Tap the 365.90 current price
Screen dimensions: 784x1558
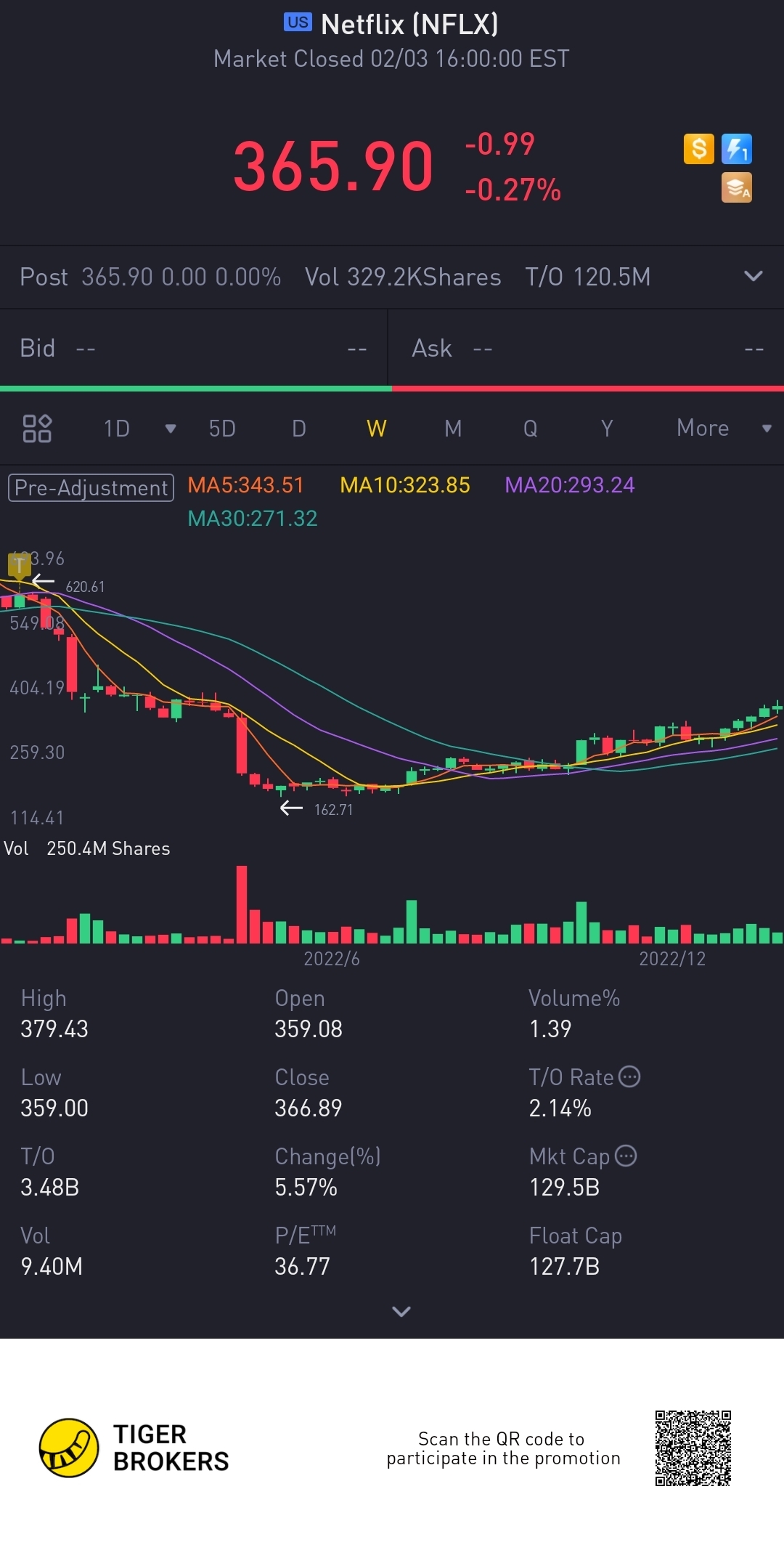click(333, 167)
